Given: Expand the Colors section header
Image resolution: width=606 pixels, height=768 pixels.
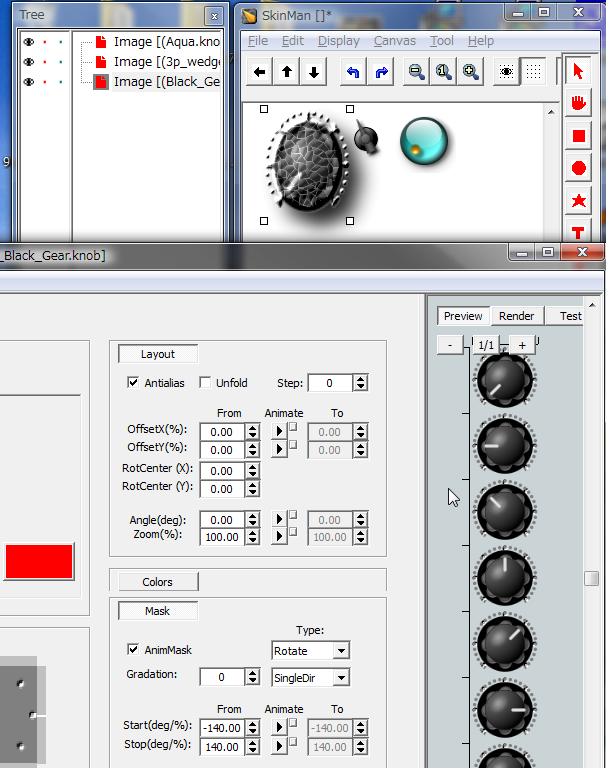Looking at the screenshot, I should 158,582.
